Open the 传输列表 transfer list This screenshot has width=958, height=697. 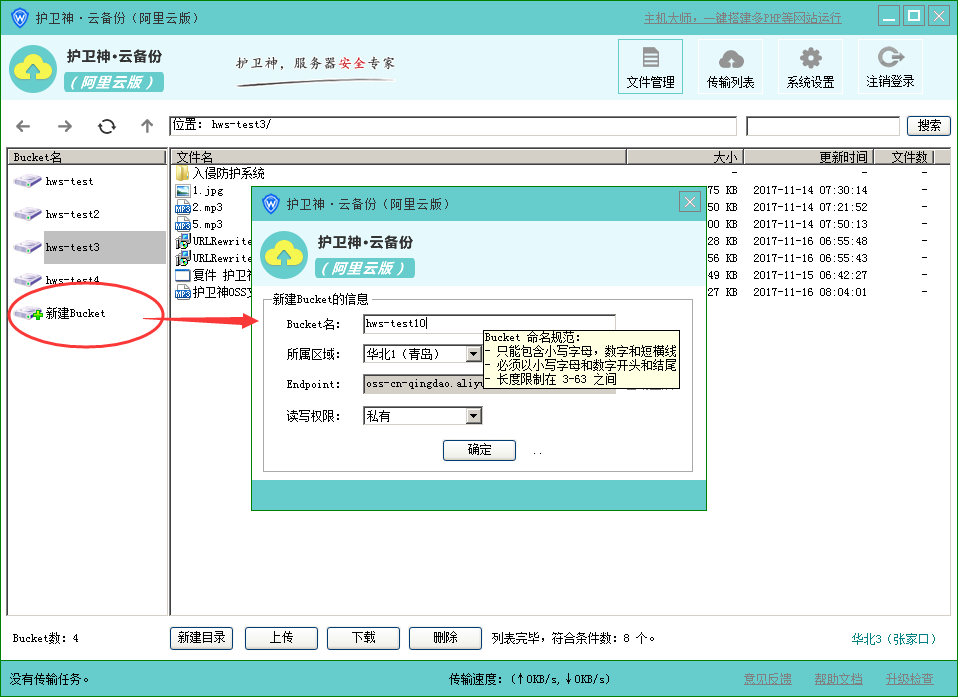[730, 67]
